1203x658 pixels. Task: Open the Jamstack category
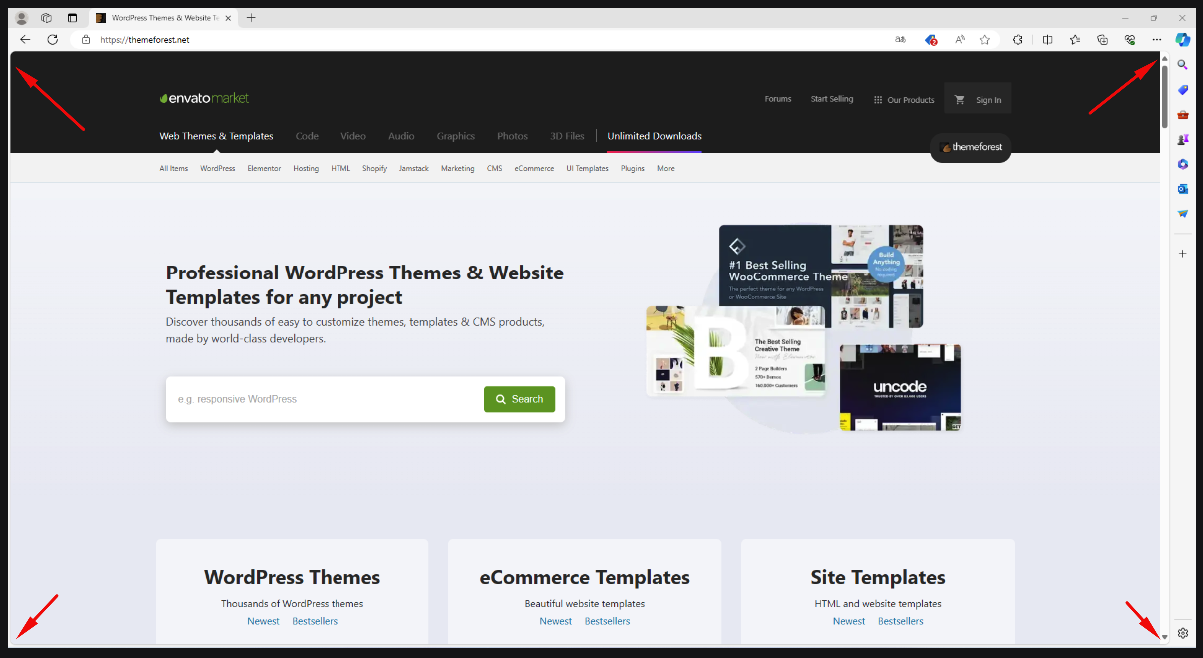coord(414,168)
